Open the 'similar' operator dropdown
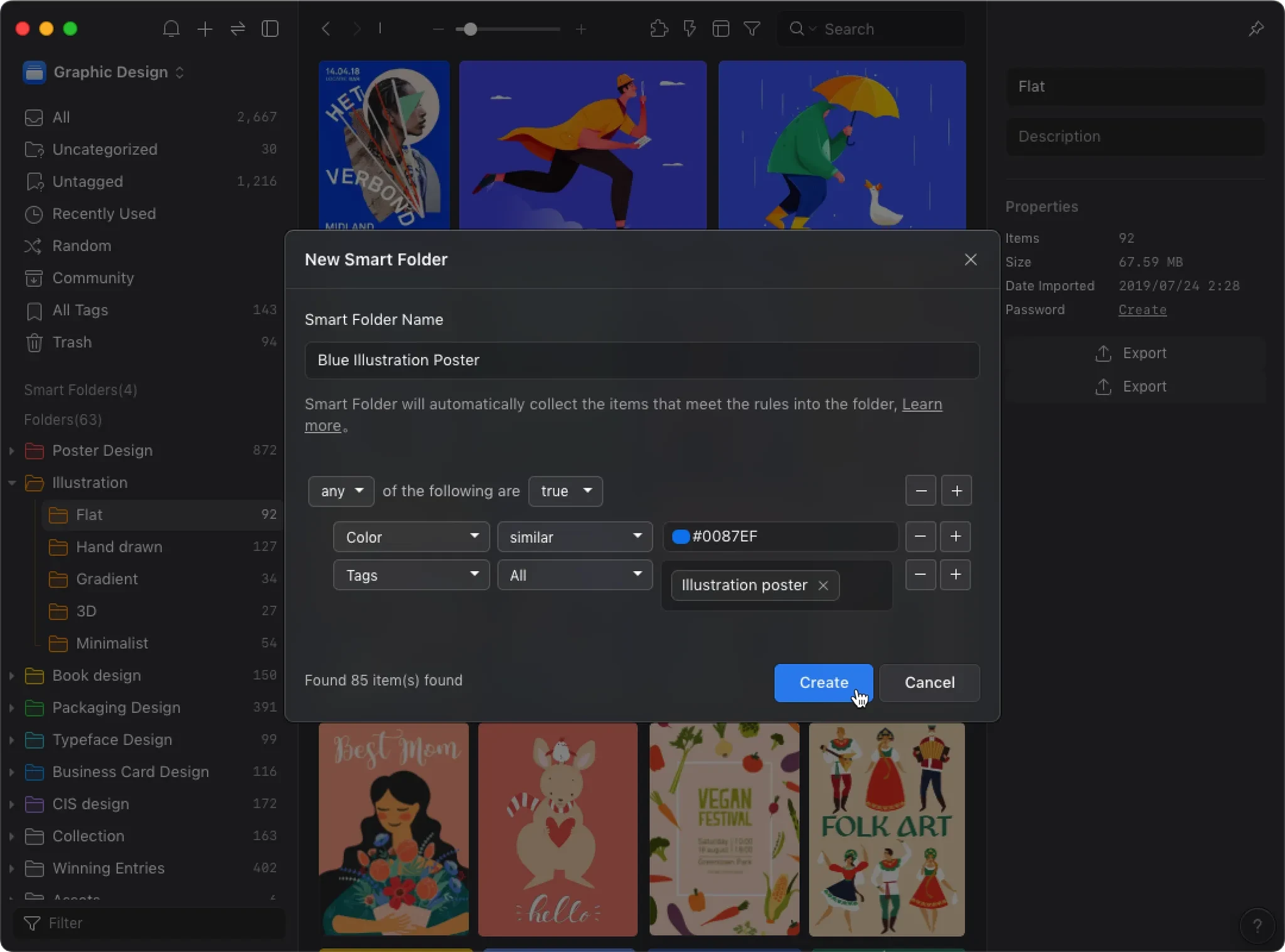Screen dimensions: 1285x952 [575, 537]
